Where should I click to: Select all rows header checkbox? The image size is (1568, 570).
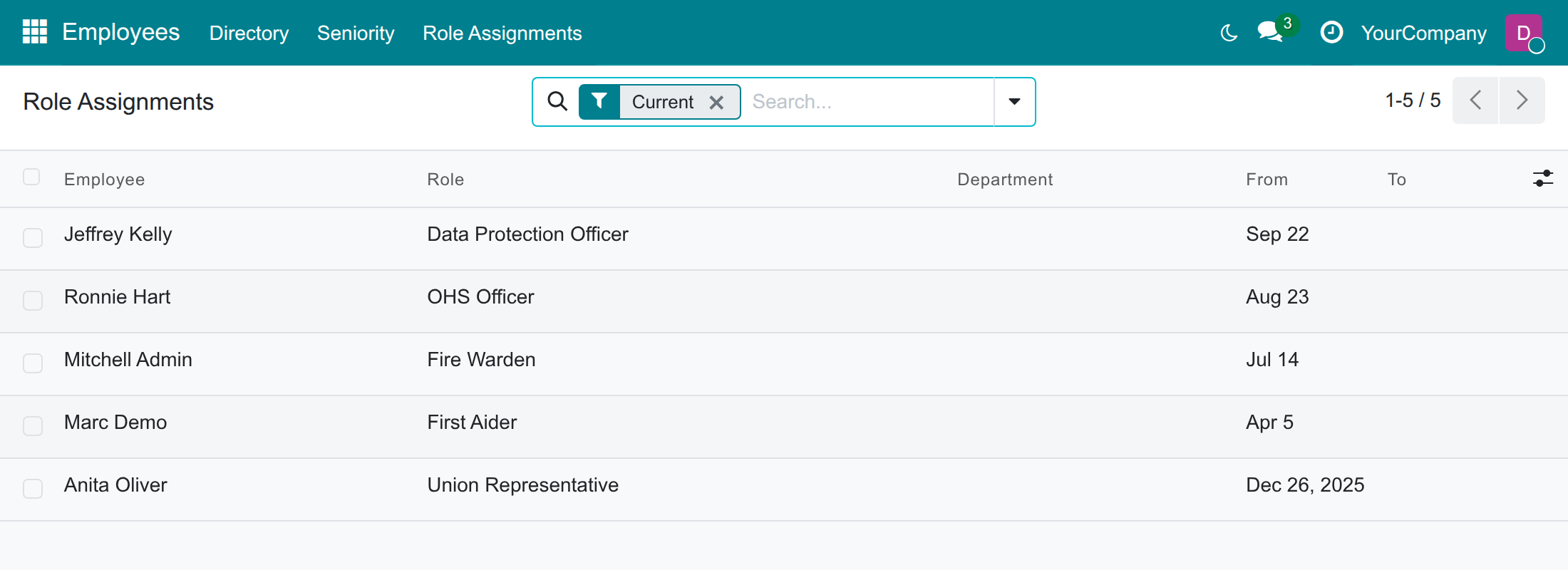click(x=31, y=177)
